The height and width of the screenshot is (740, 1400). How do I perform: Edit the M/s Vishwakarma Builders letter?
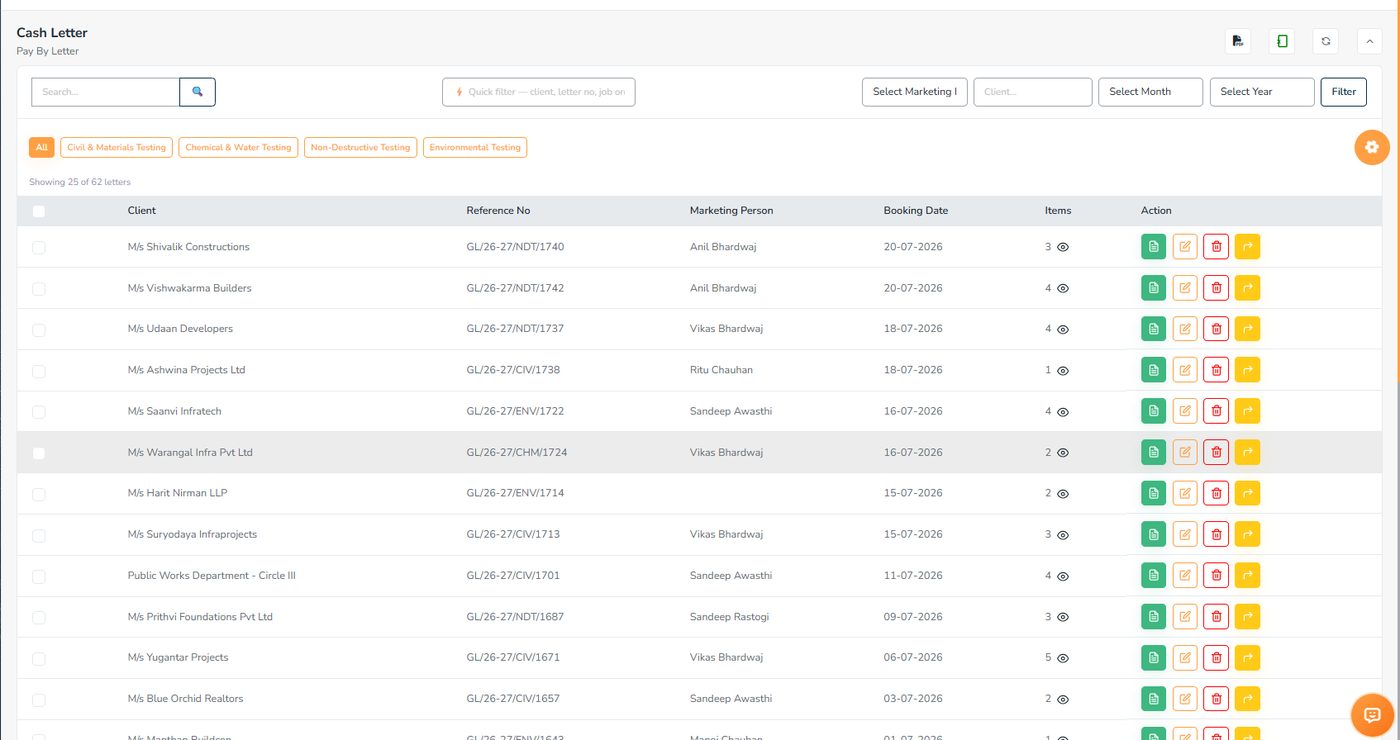tap(1185, 288)
